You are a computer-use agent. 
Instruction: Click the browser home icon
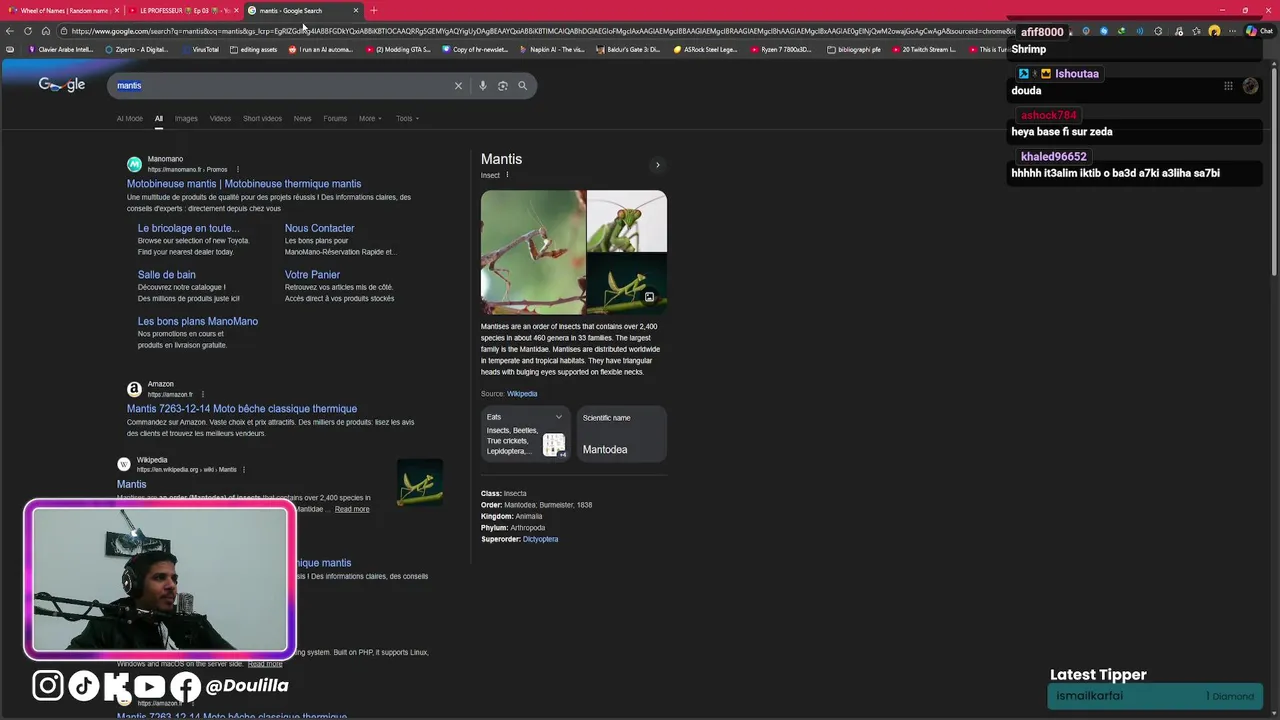click(x=46, y=31)
